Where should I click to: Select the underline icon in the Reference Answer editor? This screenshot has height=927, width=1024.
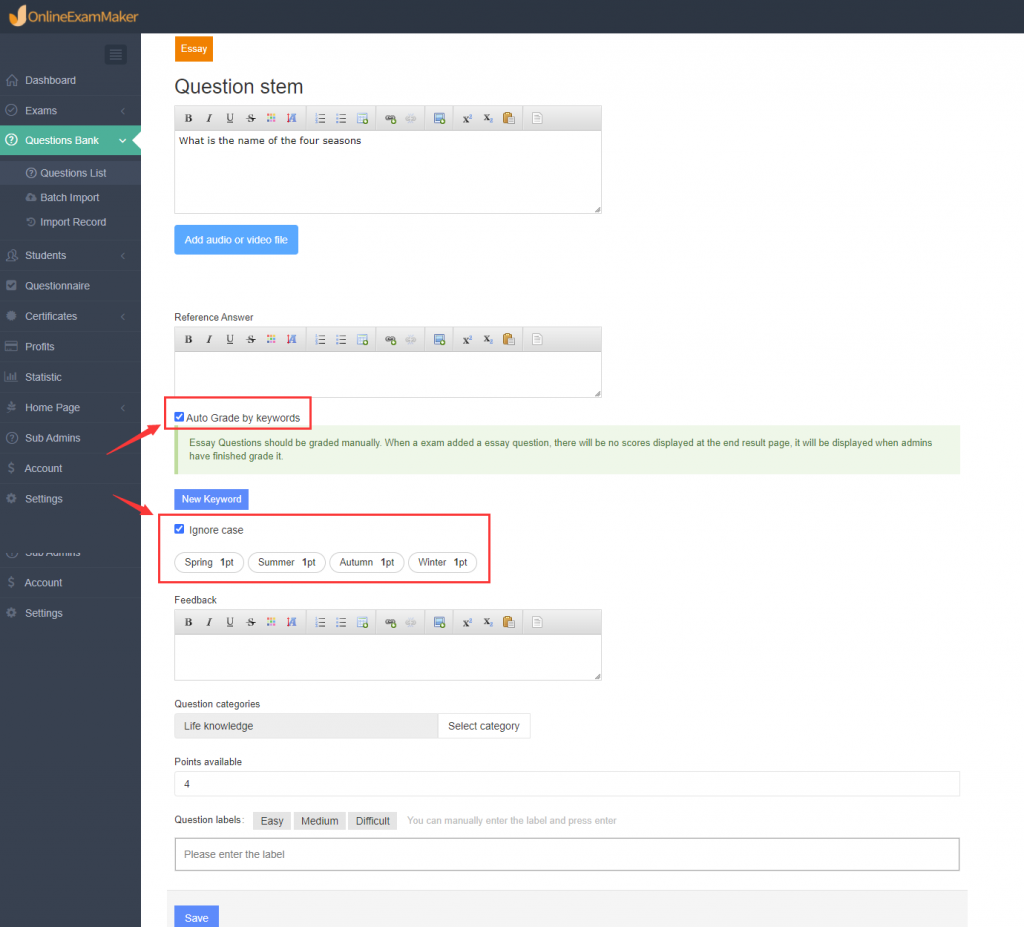(x=230, y=339)
